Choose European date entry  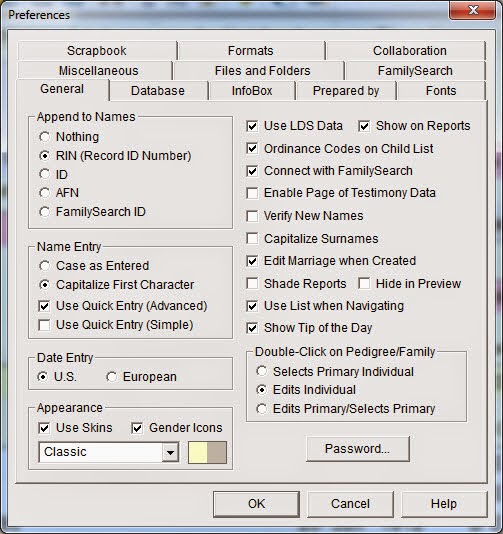[112, 377]
